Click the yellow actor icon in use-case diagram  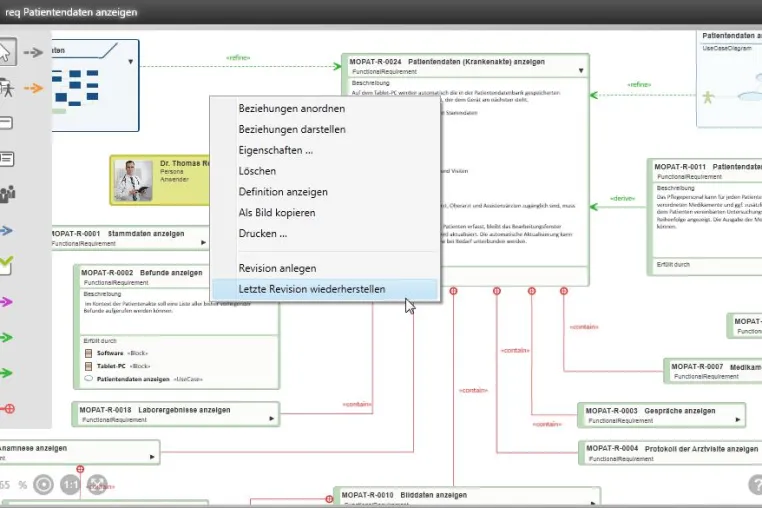(708, 97)
